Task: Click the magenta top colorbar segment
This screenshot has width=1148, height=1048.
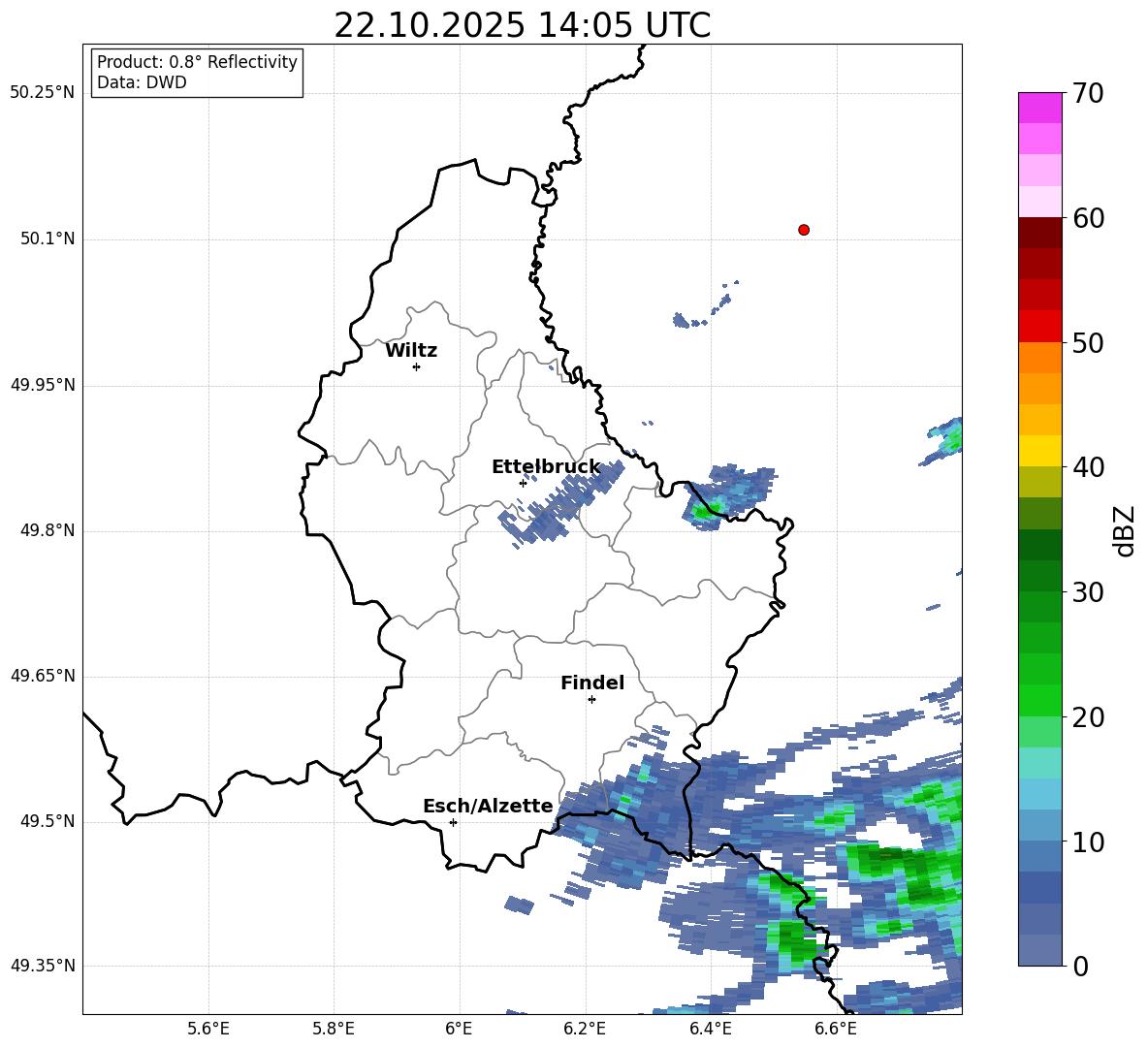Action: [x=1039, y=108]
